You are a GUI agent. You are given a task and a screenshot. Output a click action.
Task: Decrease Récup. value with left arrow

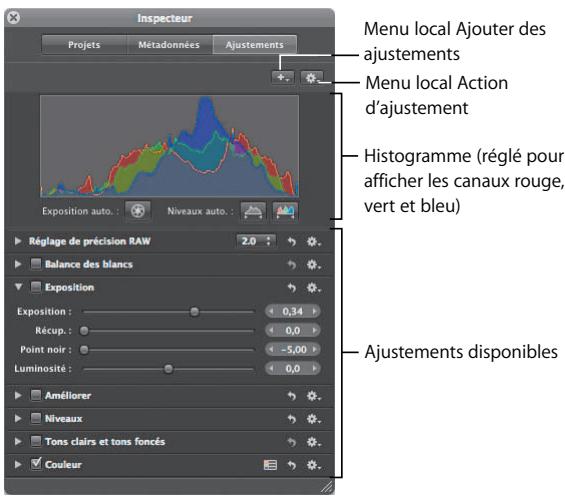[271, 330]
